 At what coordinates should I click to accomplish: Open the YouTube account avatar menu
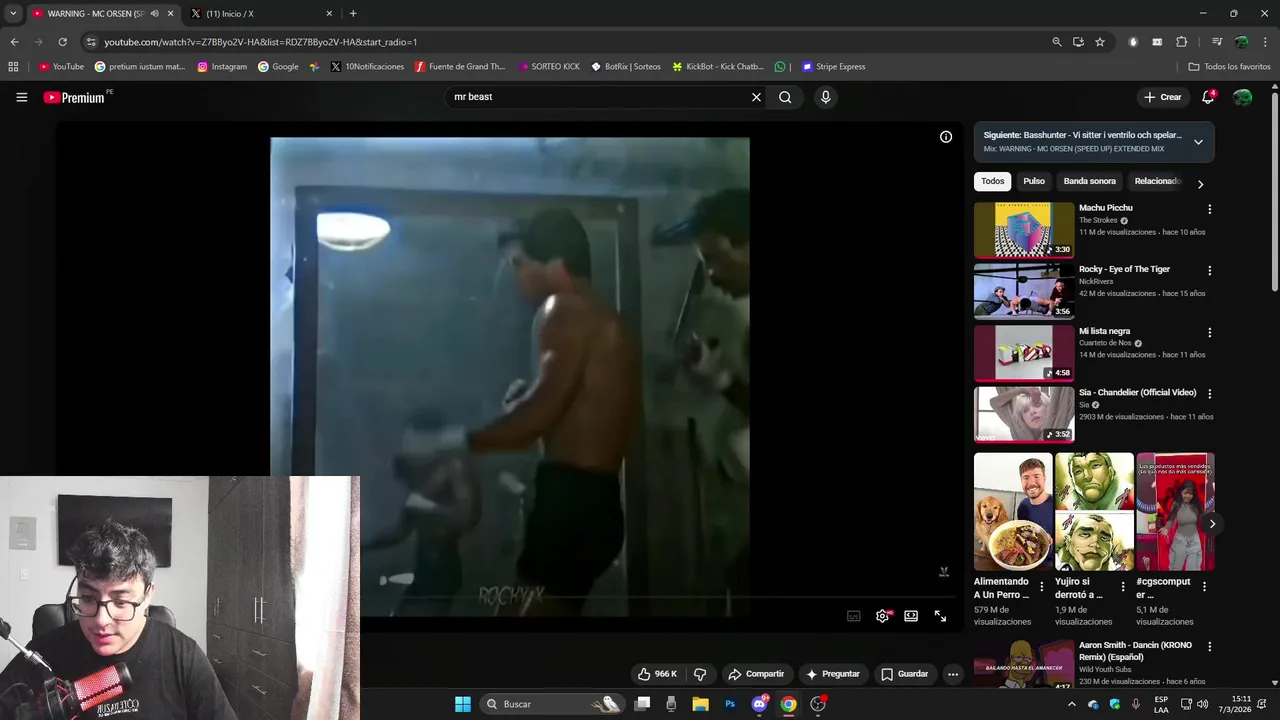[x=1242, y=97]
